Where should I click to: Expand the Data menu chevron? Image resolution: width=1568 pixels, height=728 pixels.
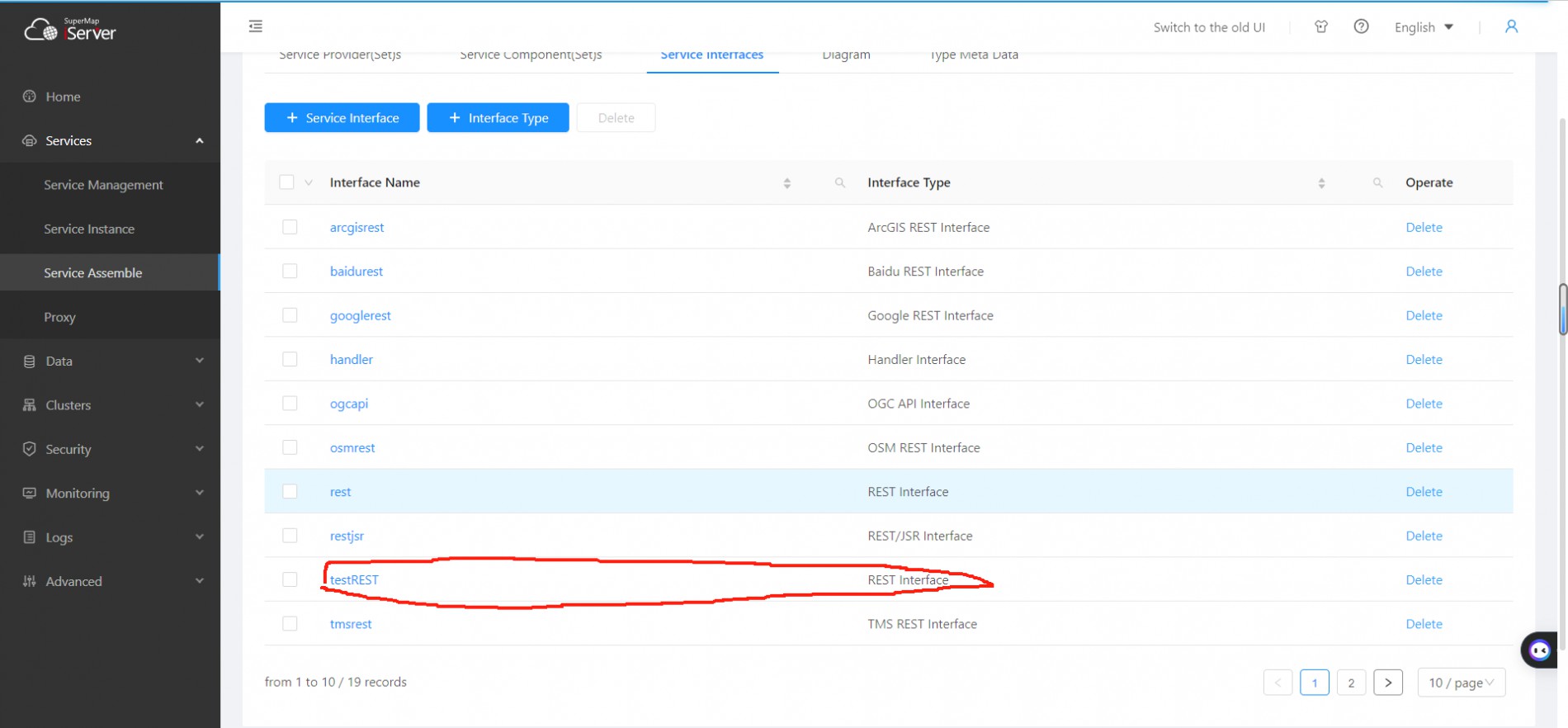click(200, 361)
